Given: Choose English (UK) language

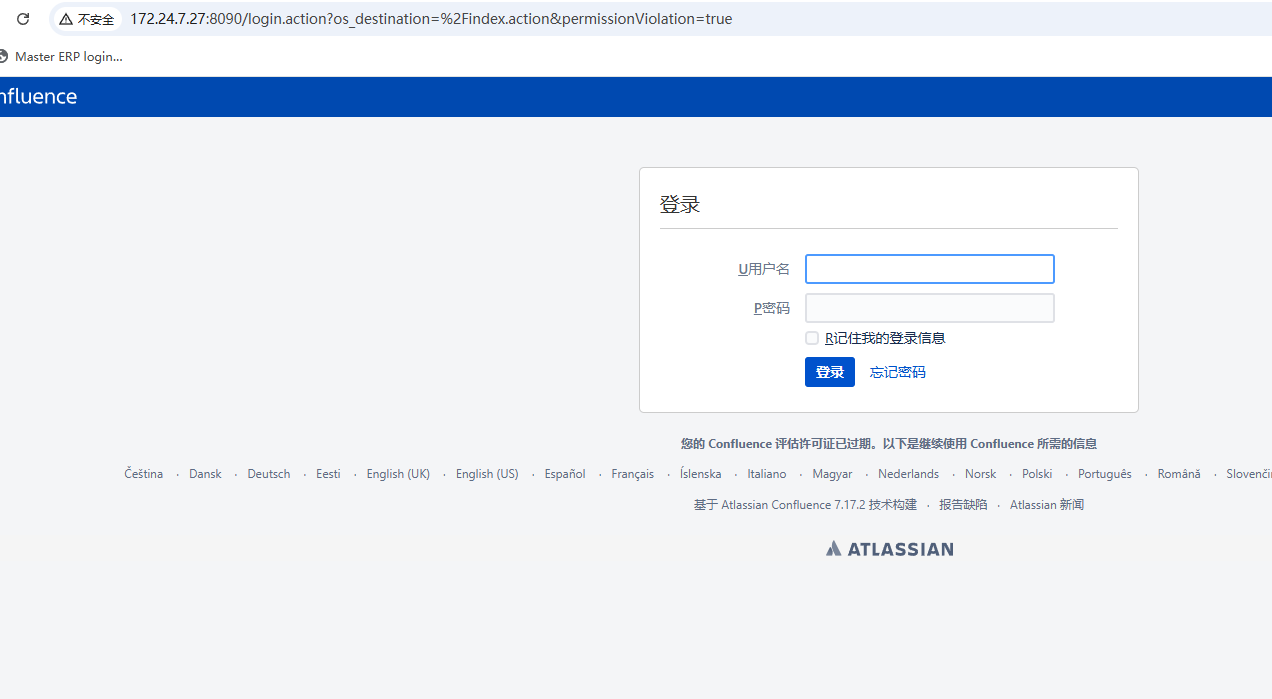Looking at the screenshot, I should pos(398,474).
